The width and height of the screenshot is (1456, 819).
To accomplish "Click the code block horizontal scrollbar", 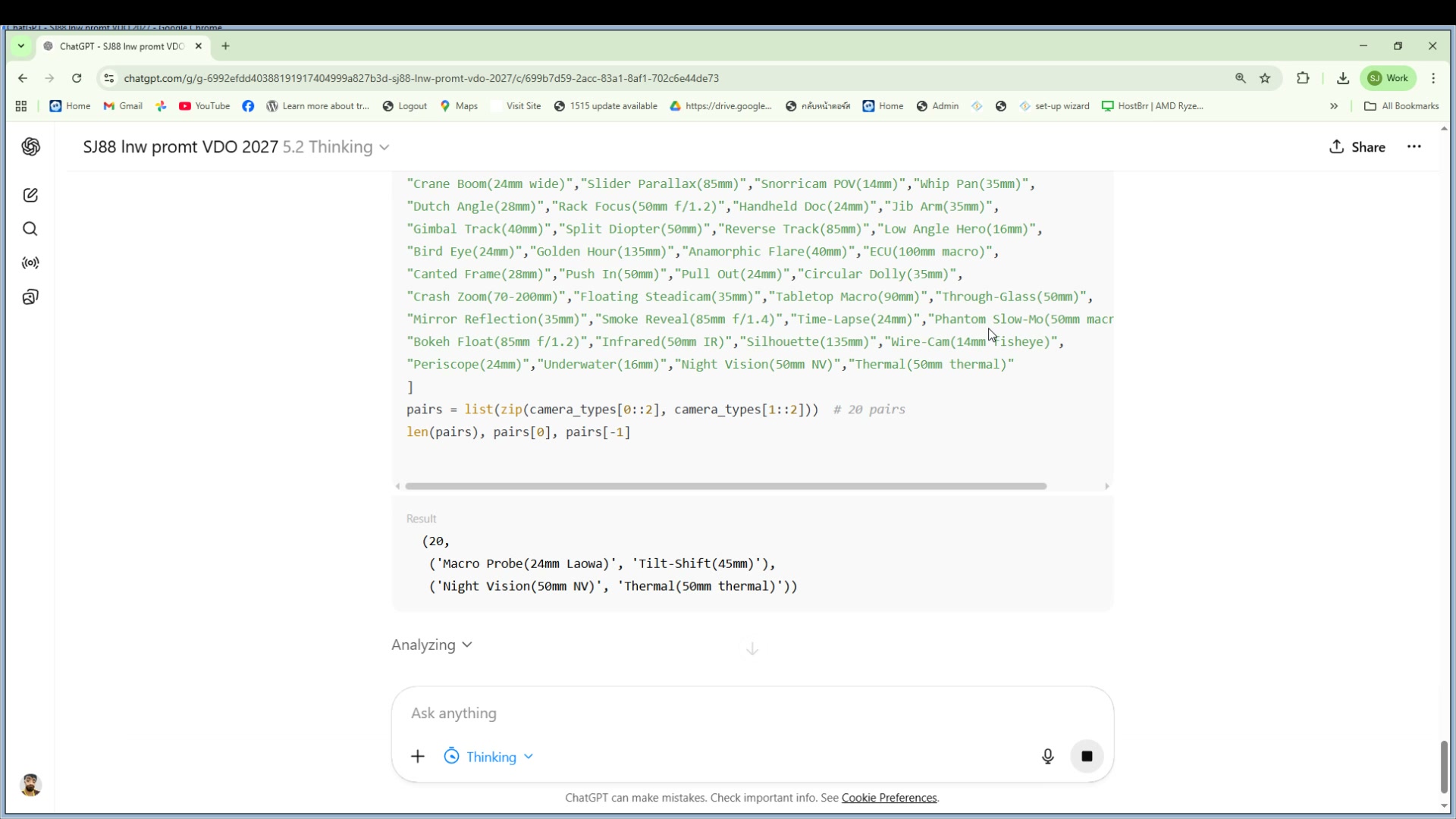I will (x=725, y=486).
